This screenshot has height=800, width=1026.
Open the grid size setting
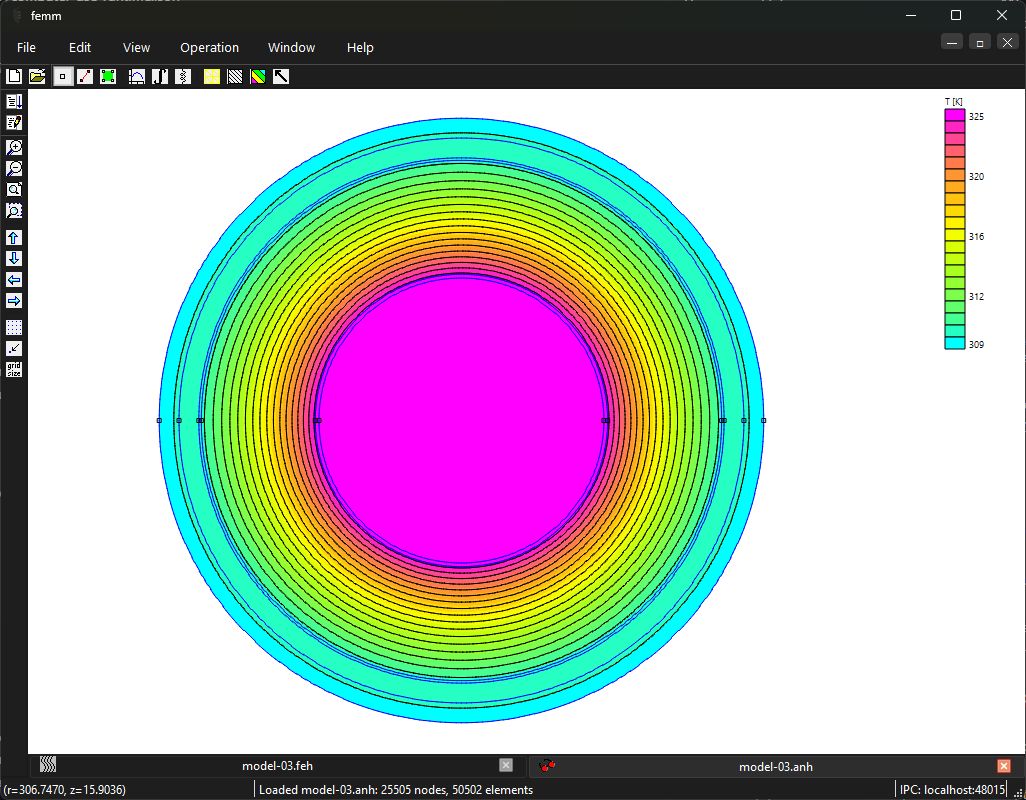point(14,369)
